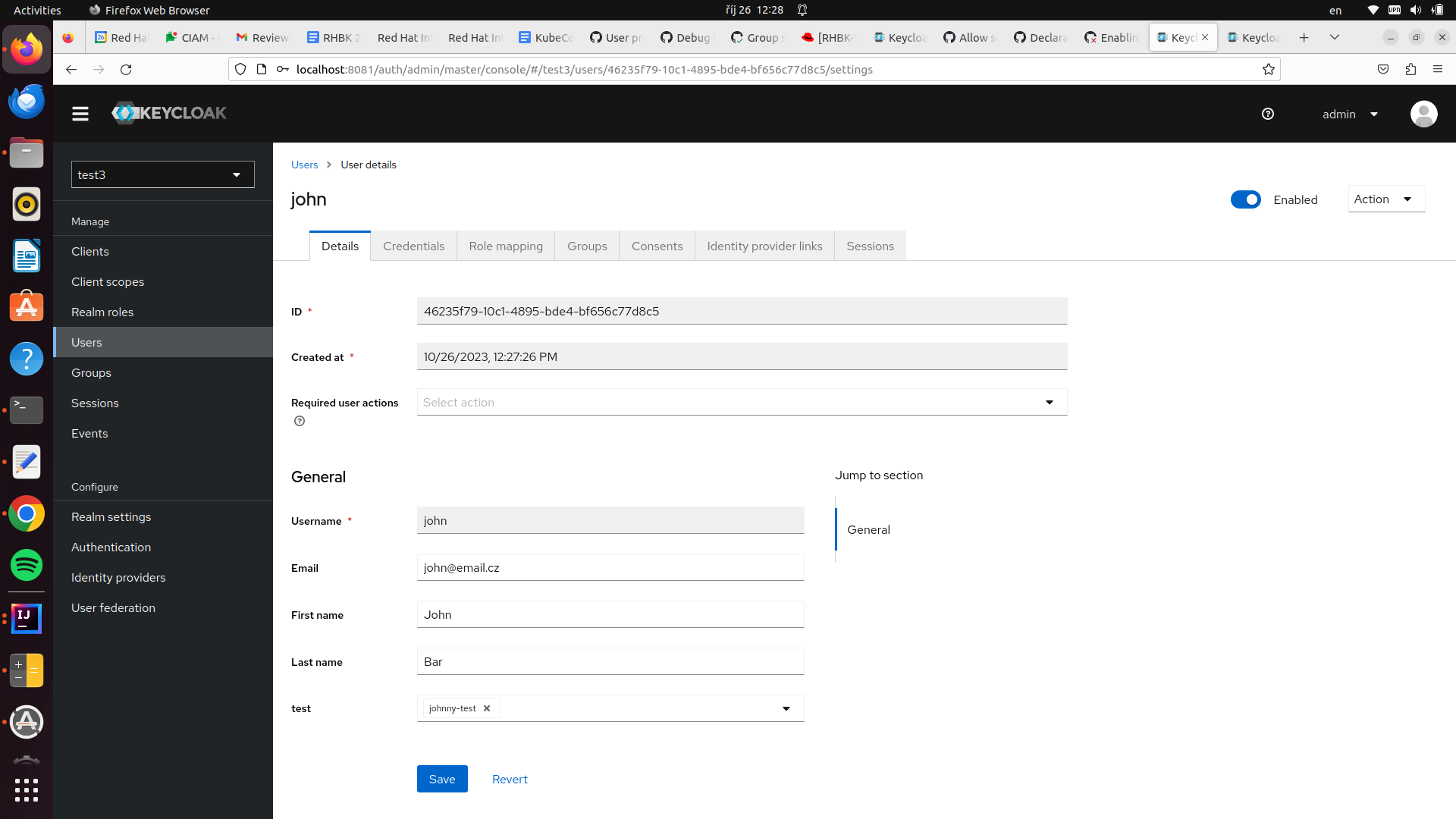Viewport: 1456px width, 819px height.
Task: Open the Role mapping tab
Action: click(x=505, y=246)
